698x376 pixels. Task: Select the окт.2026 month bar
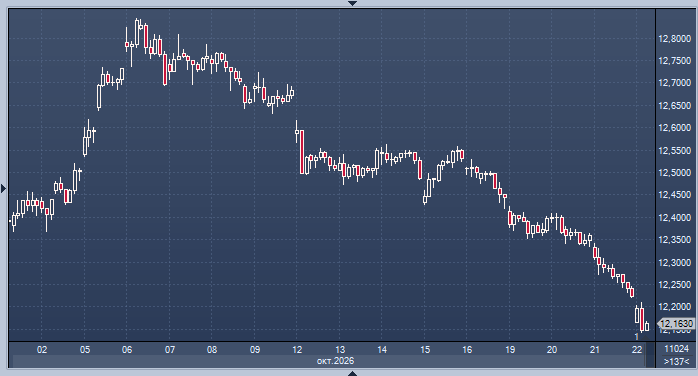click(x=329, y=361)
